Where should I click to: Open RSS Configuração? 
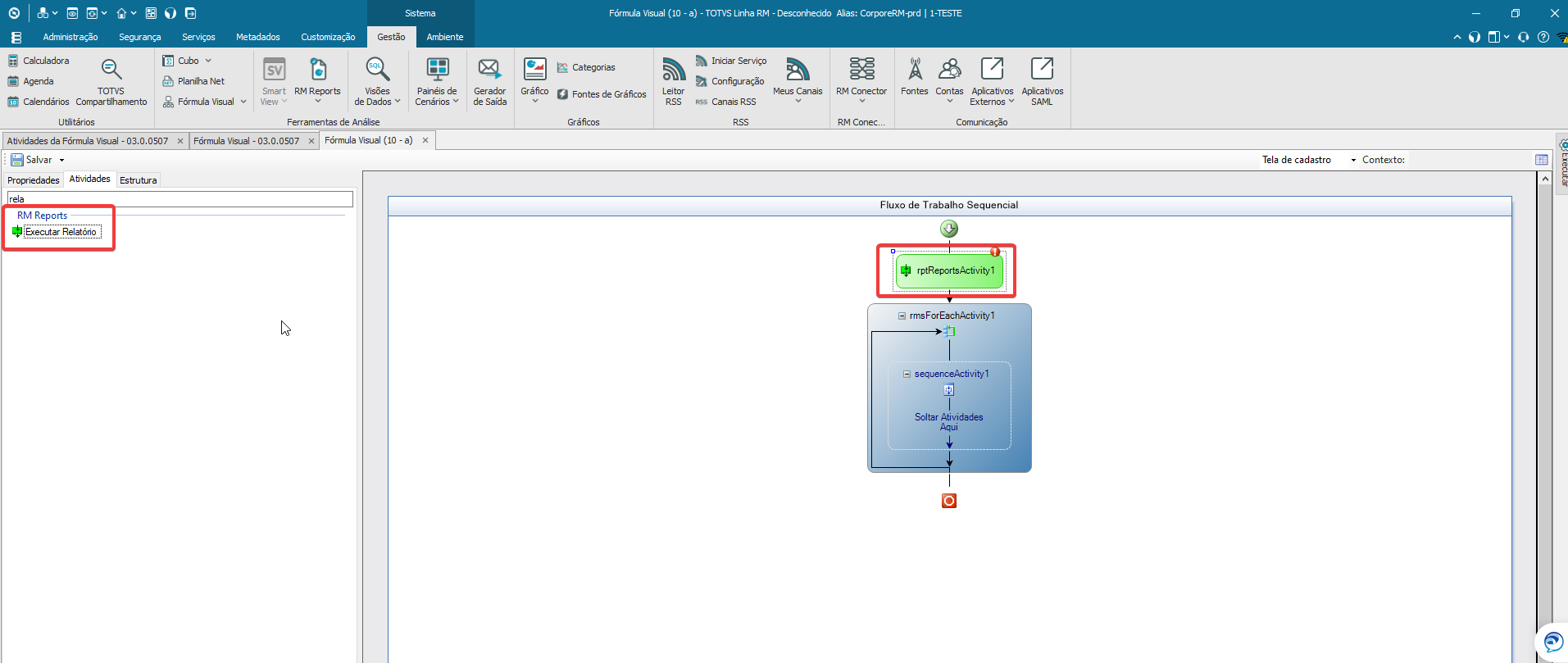point(729,81)
